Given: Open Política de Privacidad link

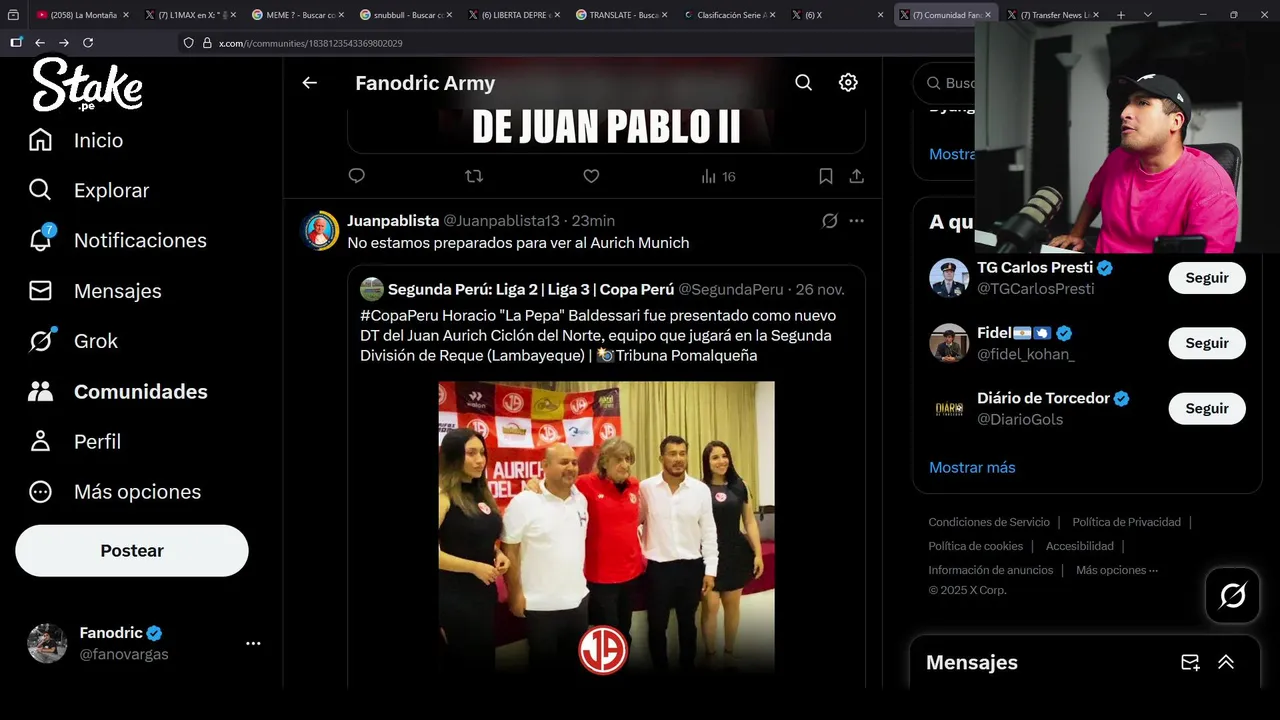Looking at the screenshot, I should pos(1126,522).
